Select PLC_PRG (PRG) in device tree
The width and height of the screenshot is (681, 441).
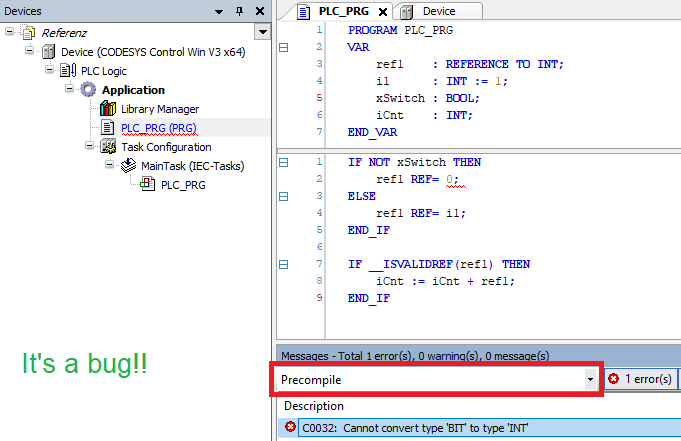coord(158,128)
